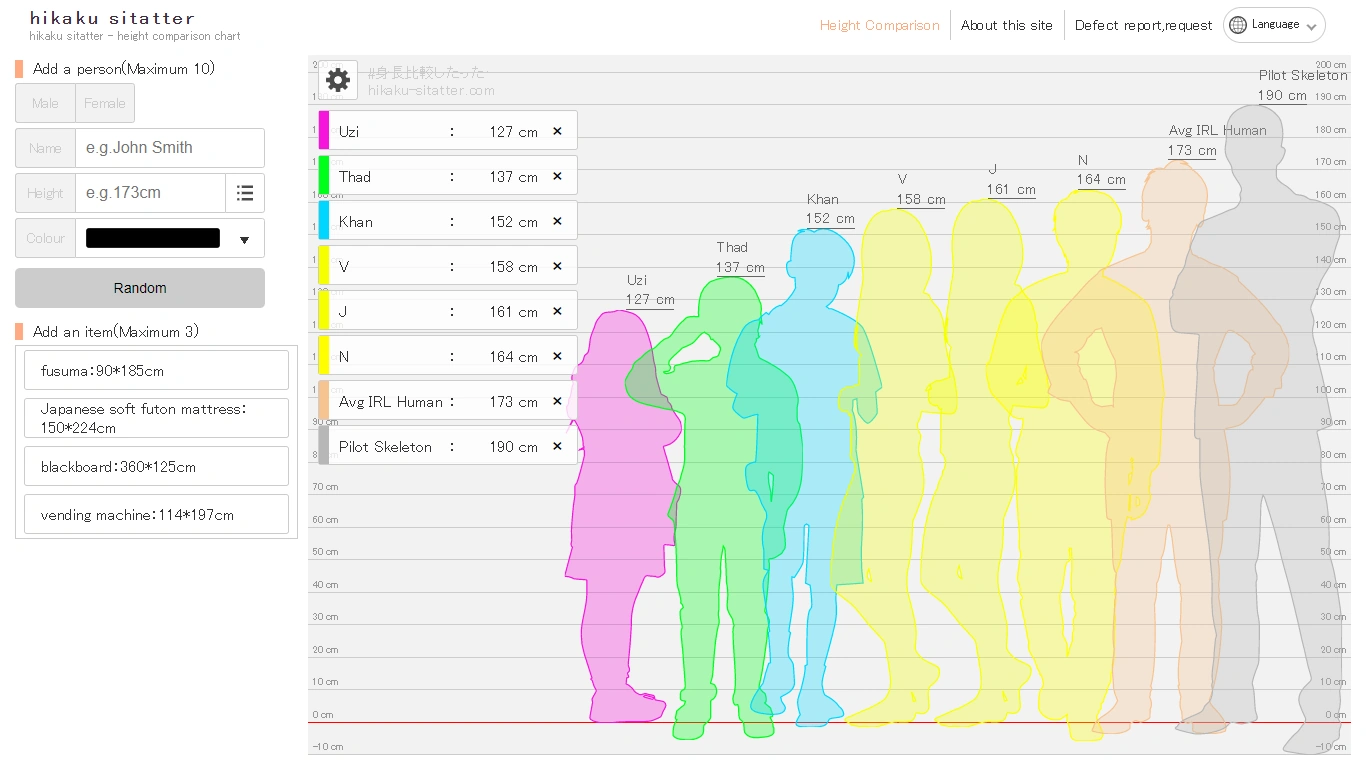Remove Khan from the comparison list
The image size is (1366, 768).
[557, 220]
